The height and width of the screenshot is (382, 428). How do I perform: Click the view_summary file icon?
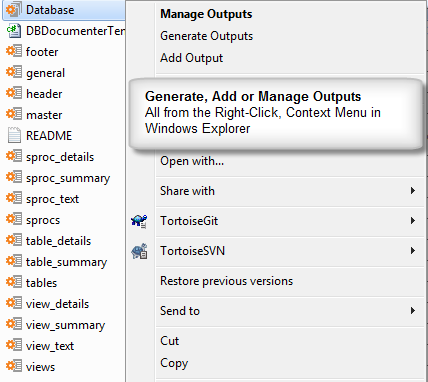coord(14,325)
